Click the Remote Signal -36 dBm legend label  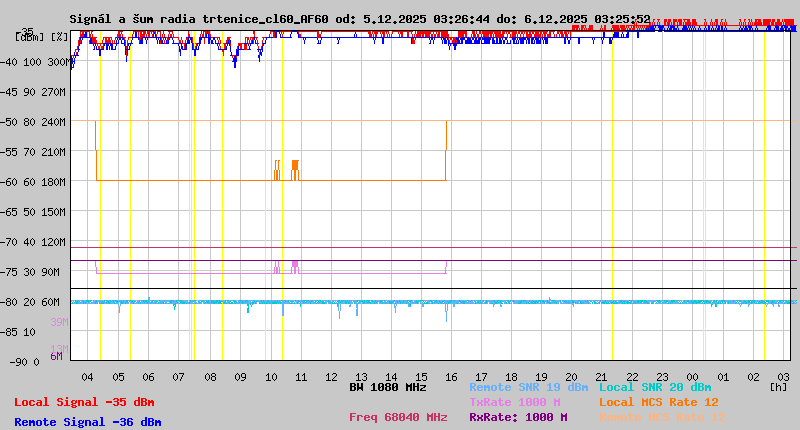click(x=87, y=422)
